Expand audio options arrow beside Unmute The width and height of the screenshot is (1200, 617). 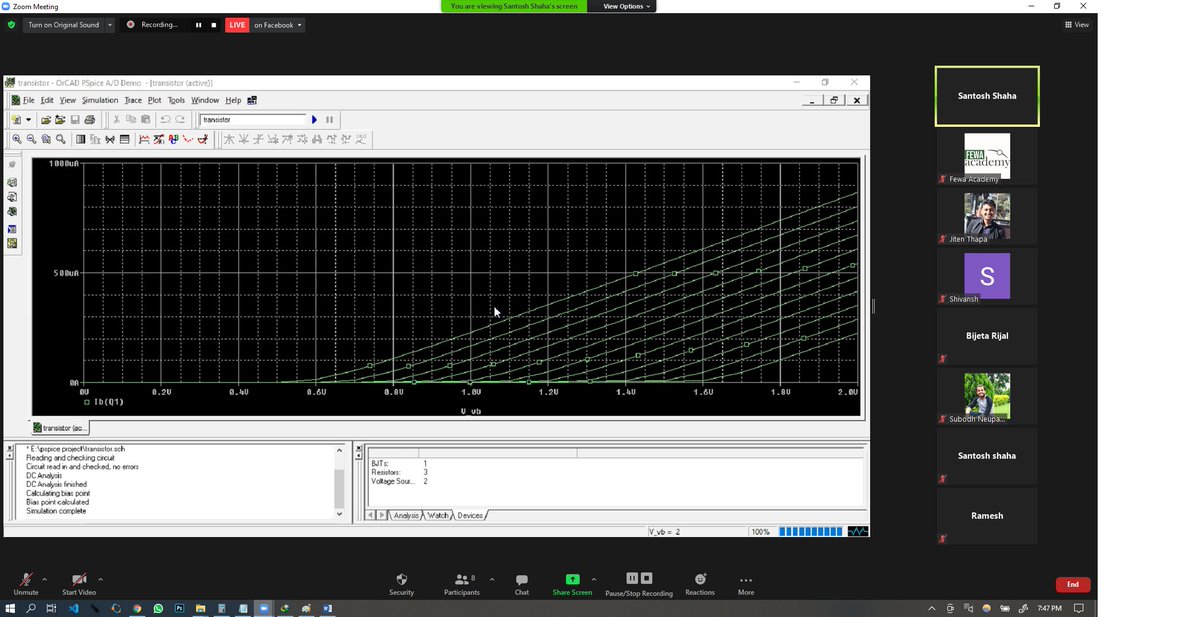[x=44, y=578]
